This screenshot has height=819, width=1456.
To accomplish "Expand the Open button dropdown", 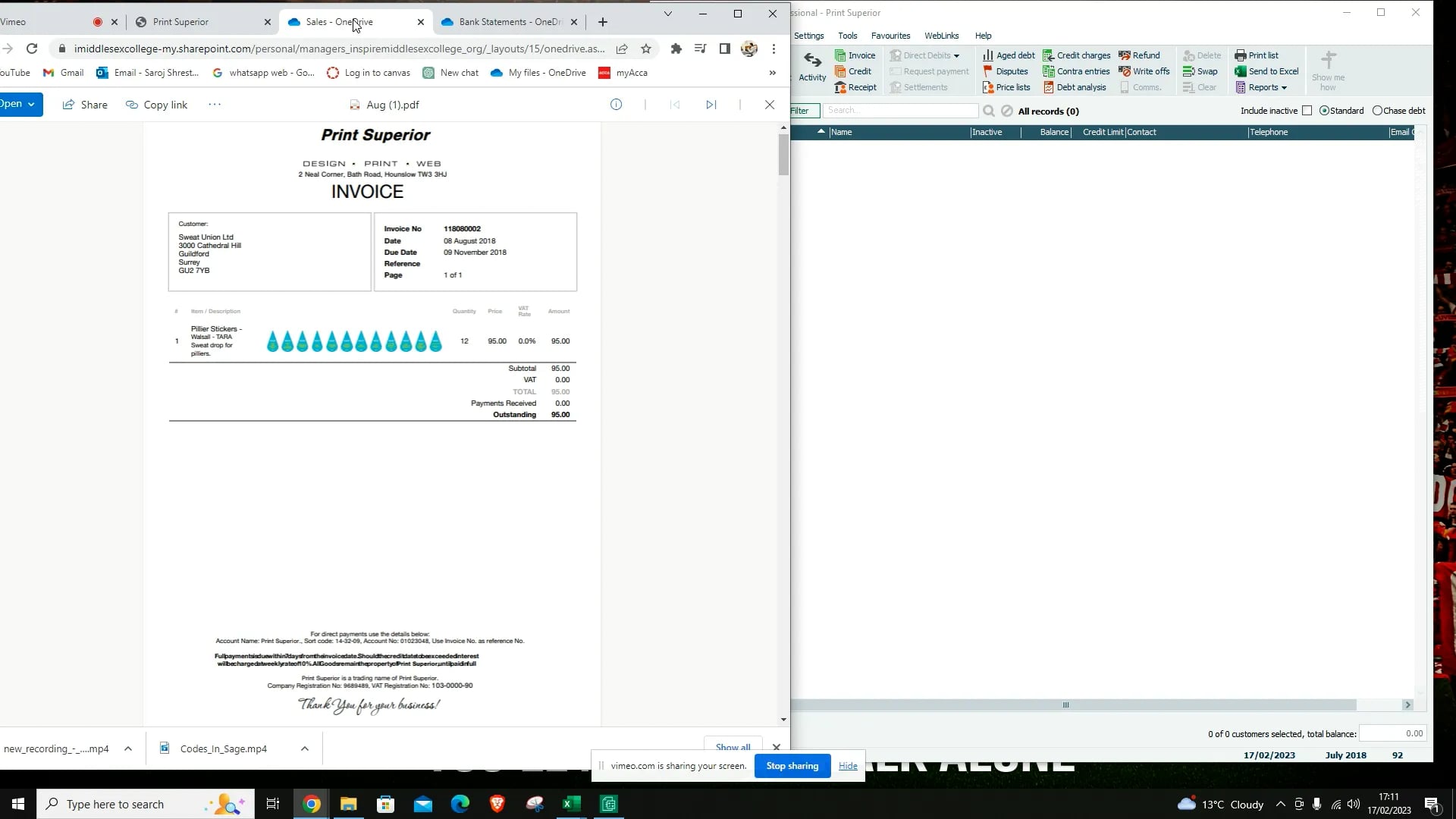I will click(x=31, y=105).
